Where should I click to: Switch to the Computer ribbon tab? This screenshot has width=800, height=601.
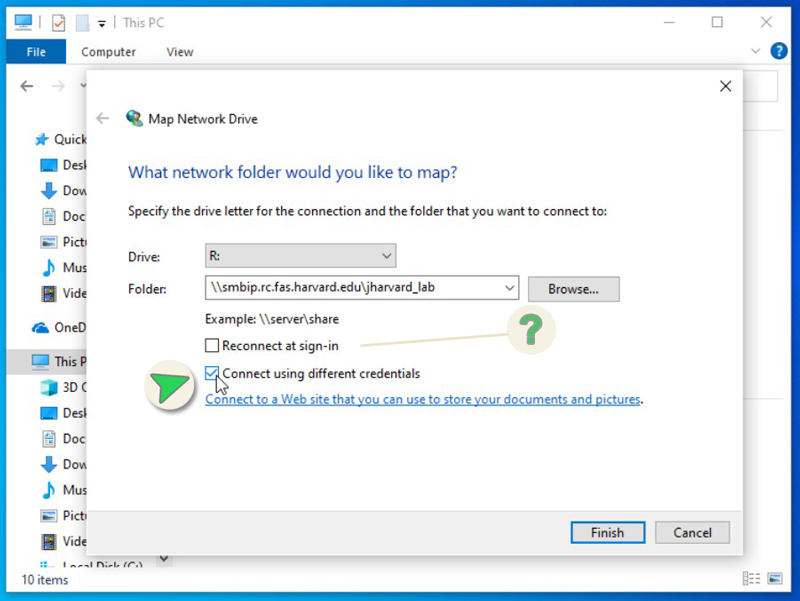click(108, 52)
